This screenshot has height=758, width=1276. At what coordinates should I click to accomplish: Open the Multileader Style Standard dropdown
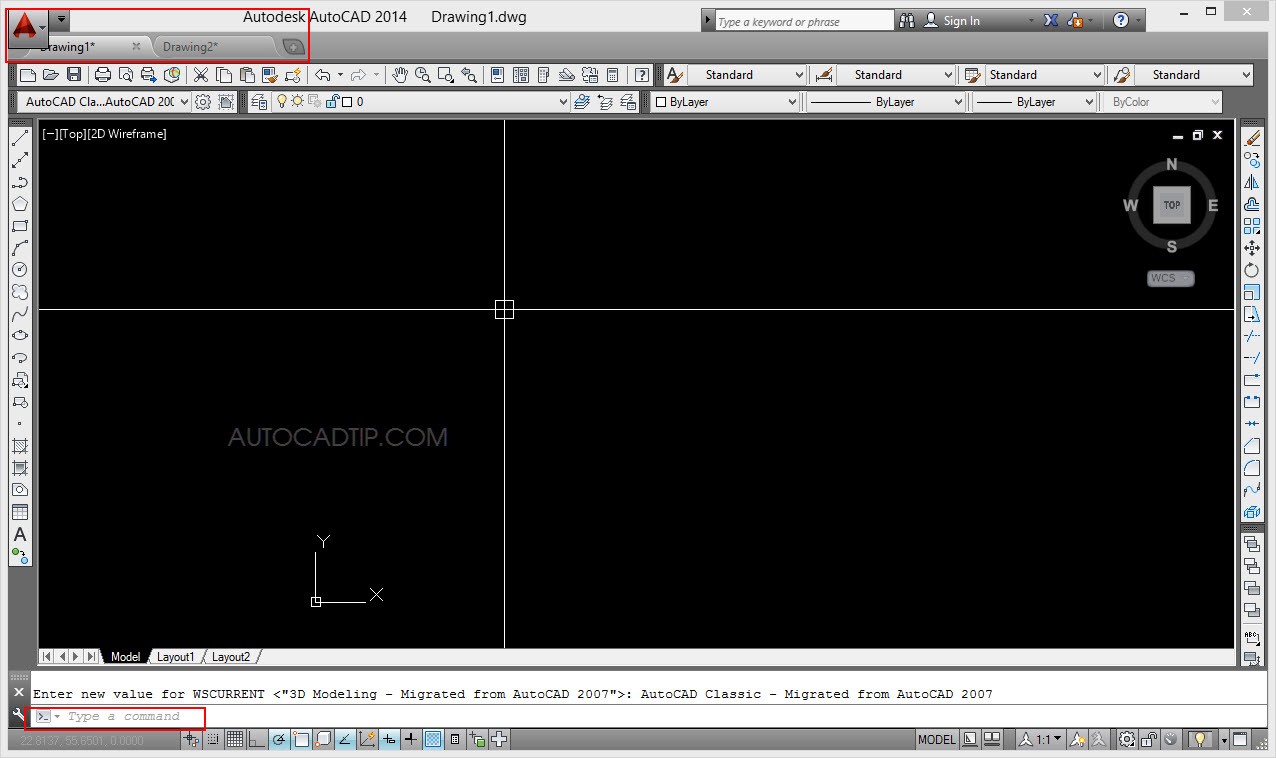click(x=1194, y=75)
